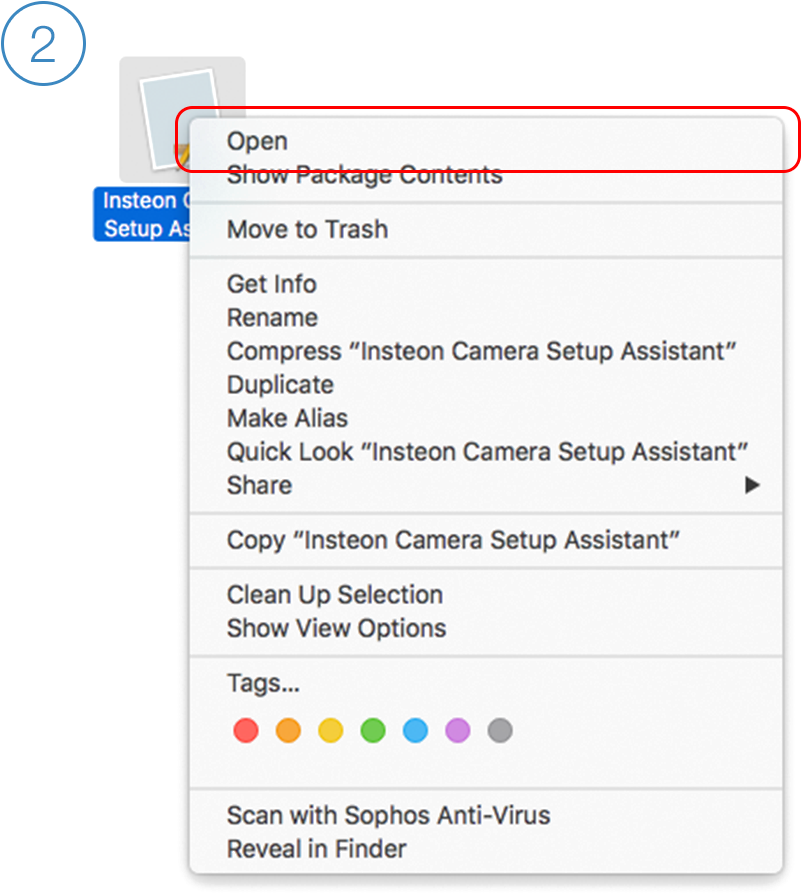Apply the red tag color
Image resolution: width=801 pixels, height=893 pixels.
click(x=246, y=731)
